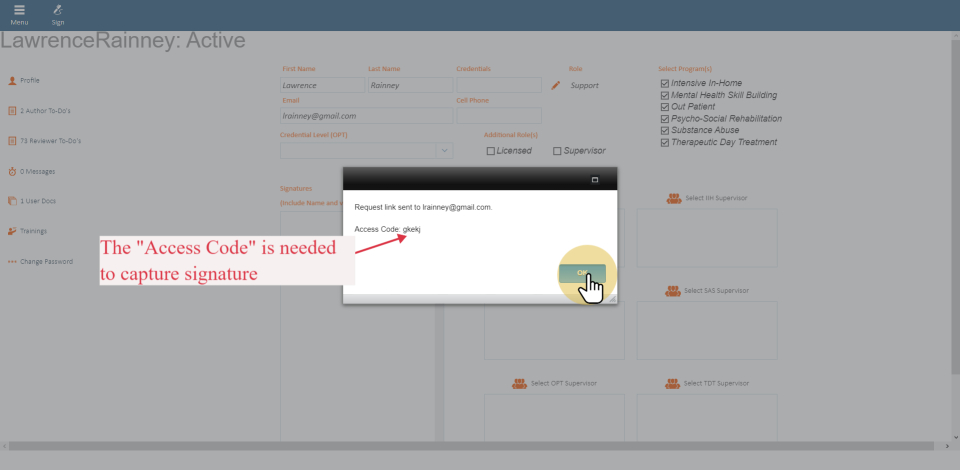960x470 pixels.
Task: Click the horizontal scrollbar at bottom
Action: pos(480,445)
